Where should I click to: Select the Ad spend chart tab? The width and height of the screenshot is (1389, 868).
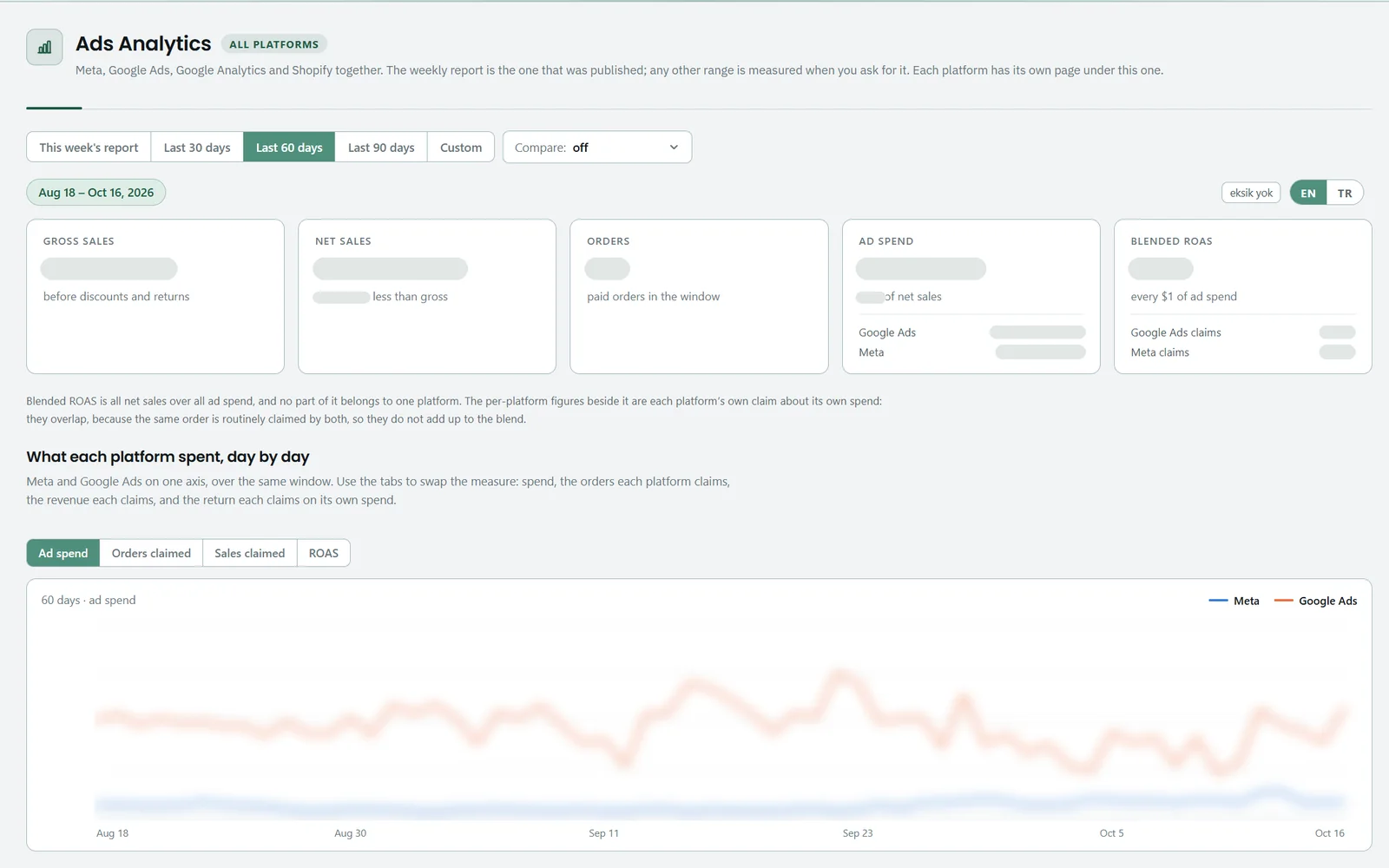click(x=63, y=553)
